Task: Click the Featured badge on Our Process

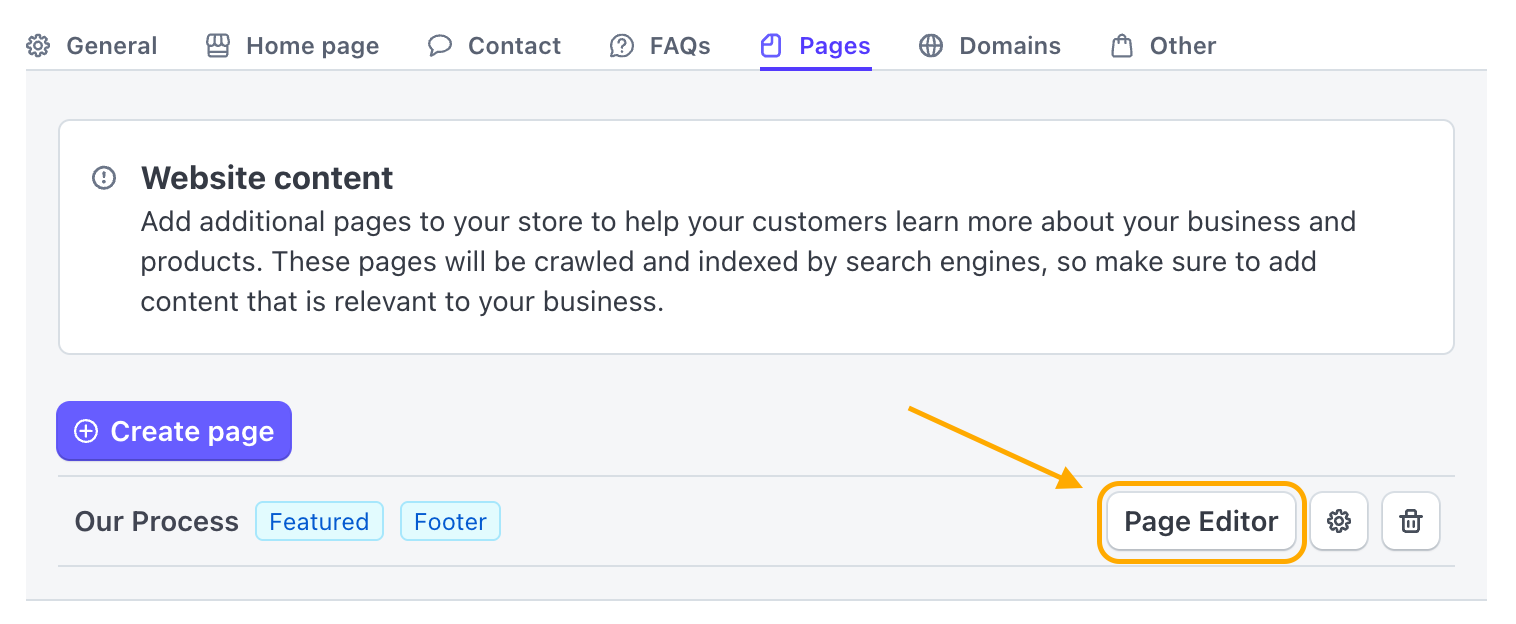Action: (319, 520)
